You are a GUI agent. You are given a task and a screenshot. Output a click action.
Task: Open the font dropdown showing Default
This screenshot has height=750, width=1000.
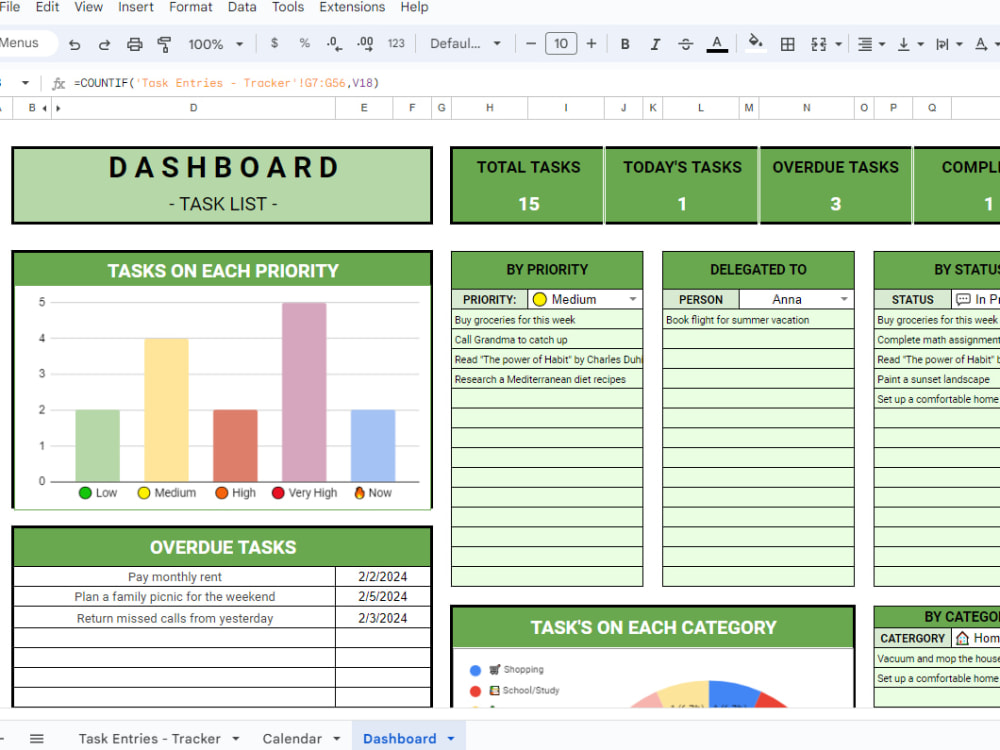[x=467, y=44]
